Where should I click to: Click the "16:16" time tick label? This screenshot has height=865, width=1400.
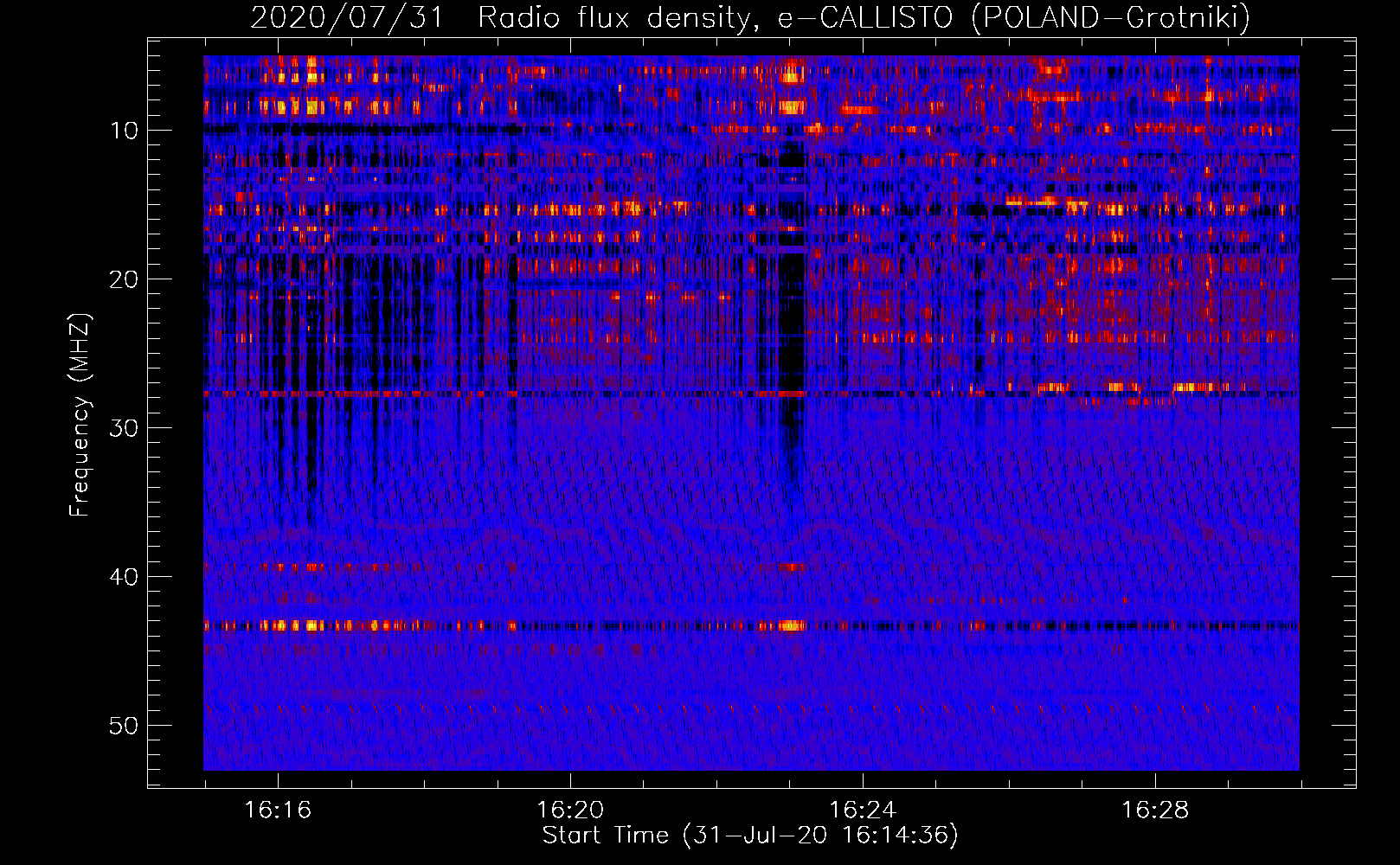click(x=278, y=810)
